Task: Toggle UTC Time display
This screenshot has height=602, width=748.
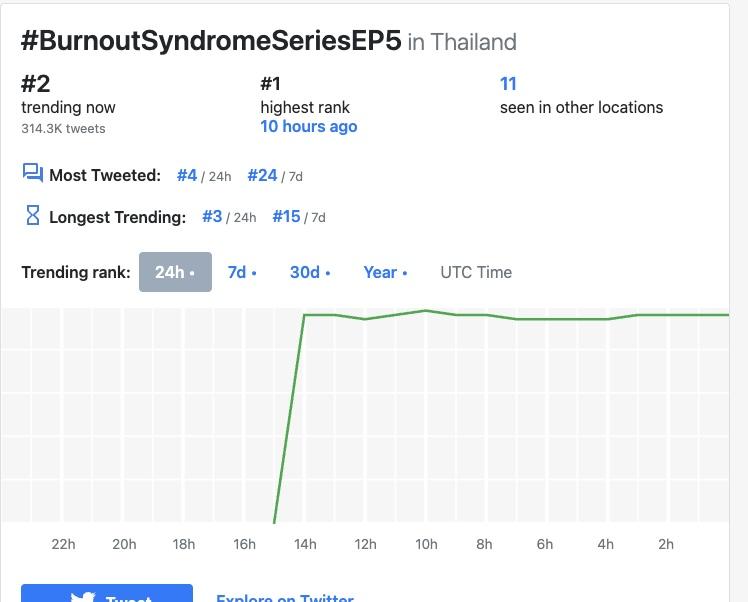Action: pyautogui.click(x=476, y=272)
